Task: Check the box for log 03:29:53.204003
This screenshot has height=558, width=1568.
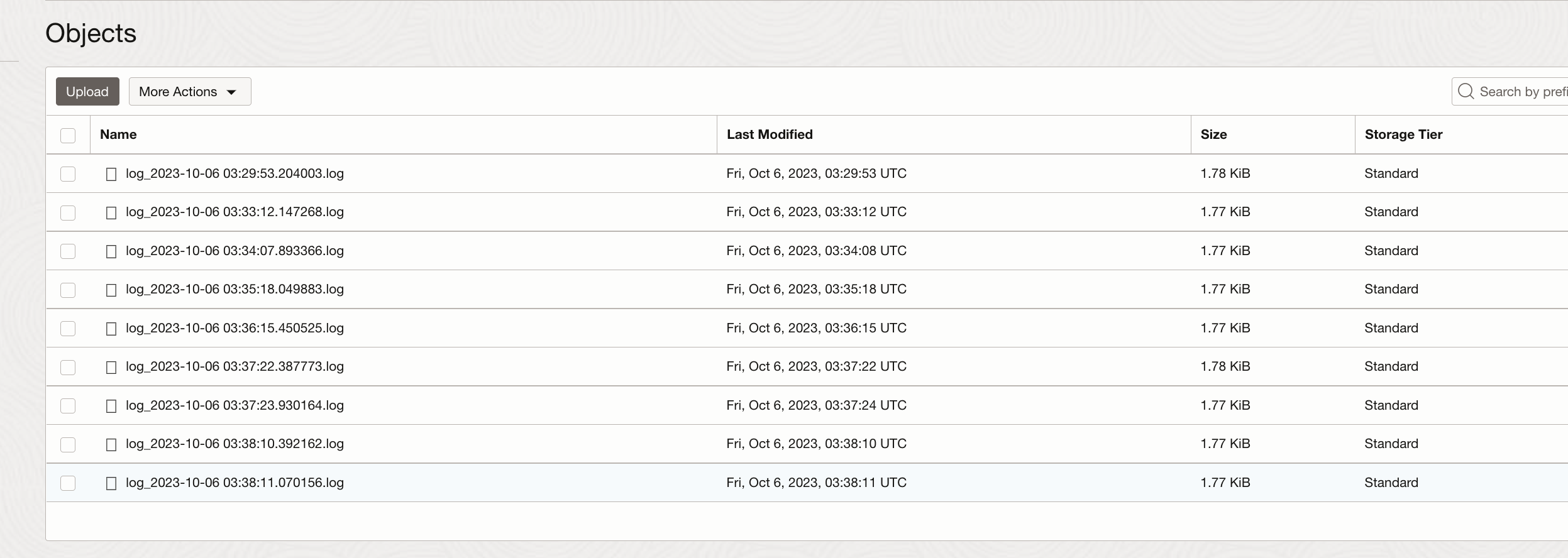Action: 68,174
